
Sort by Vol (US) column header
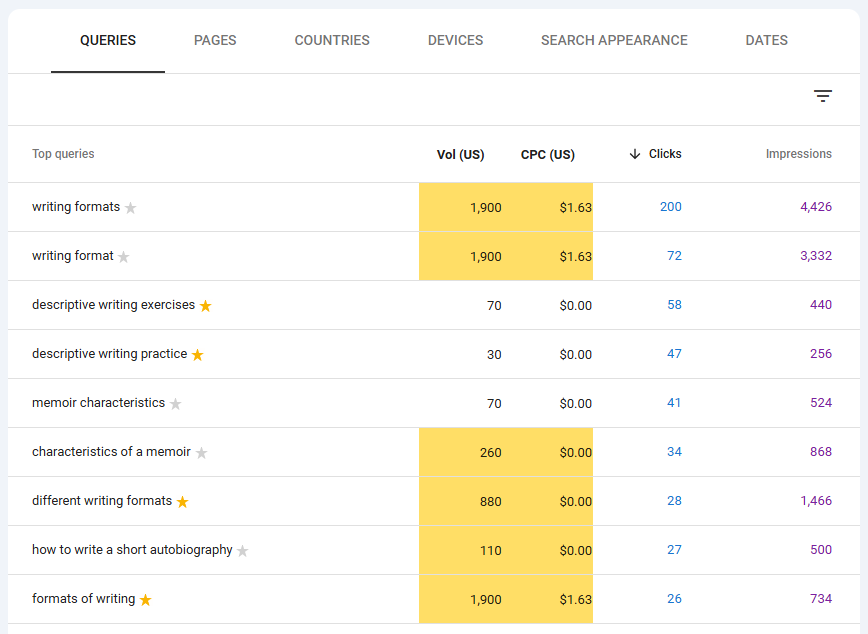pyautogui.click(x=460, y=155)
